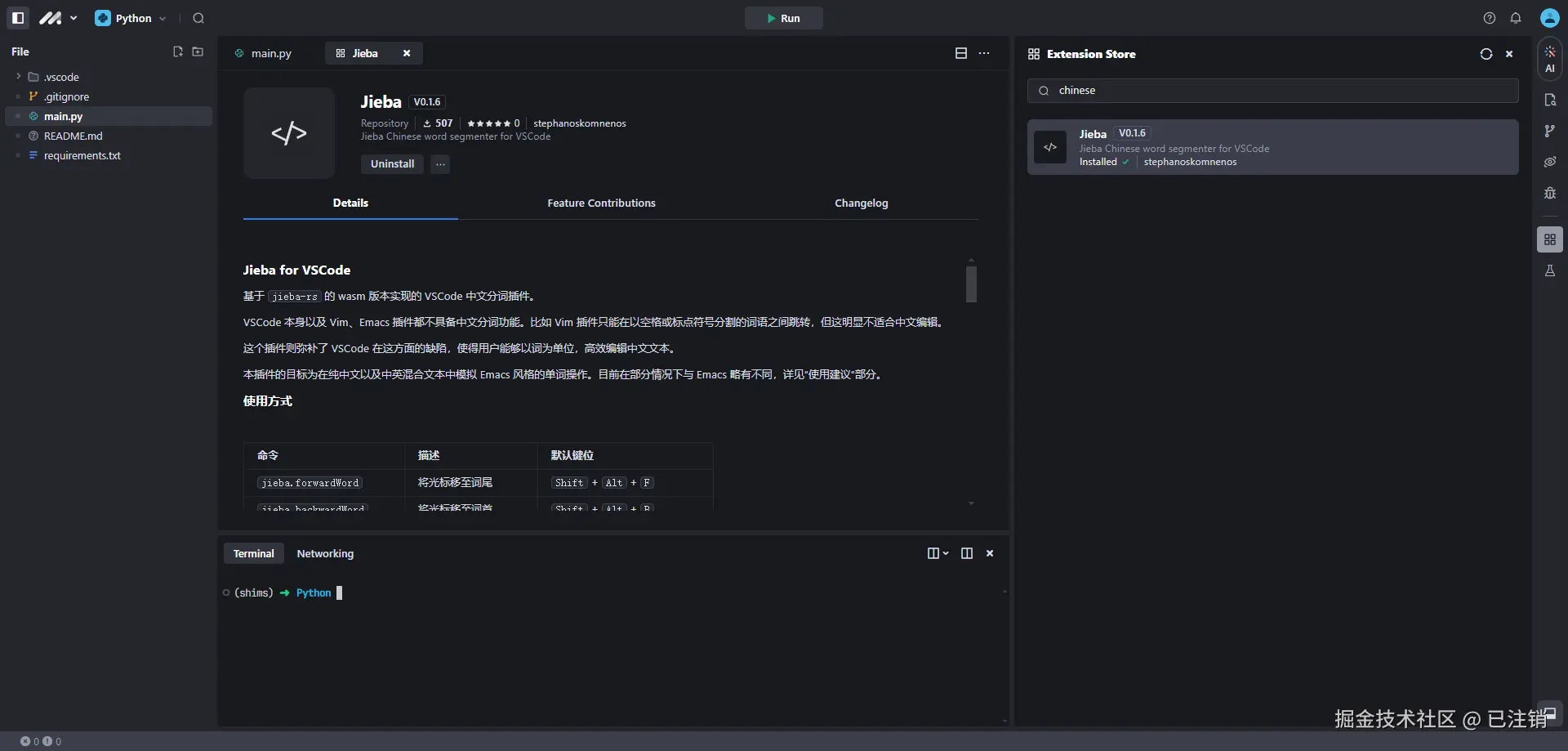Open README.md from the file tree
This screenshot has width=1568, height=751.
[x=73, y=136]
